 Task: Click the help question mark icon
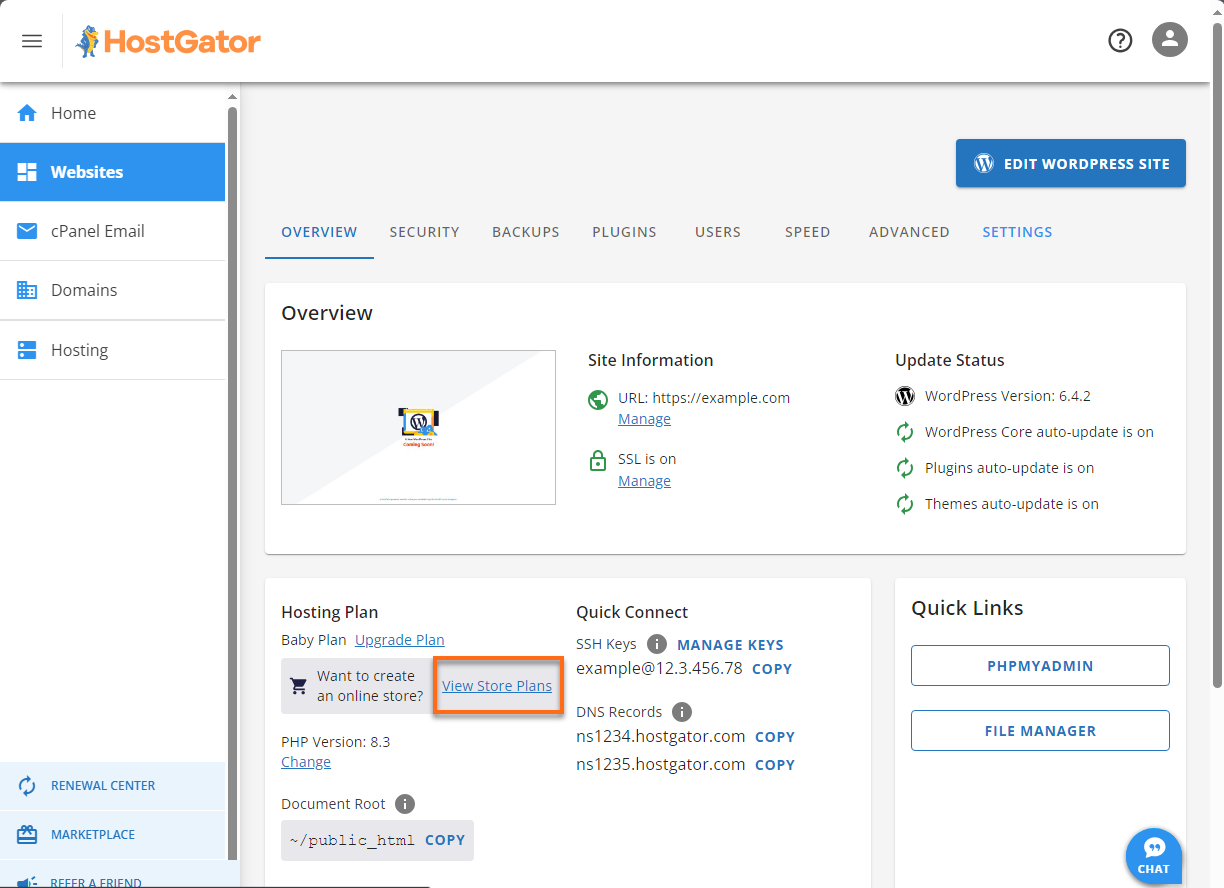[1119, 40]
